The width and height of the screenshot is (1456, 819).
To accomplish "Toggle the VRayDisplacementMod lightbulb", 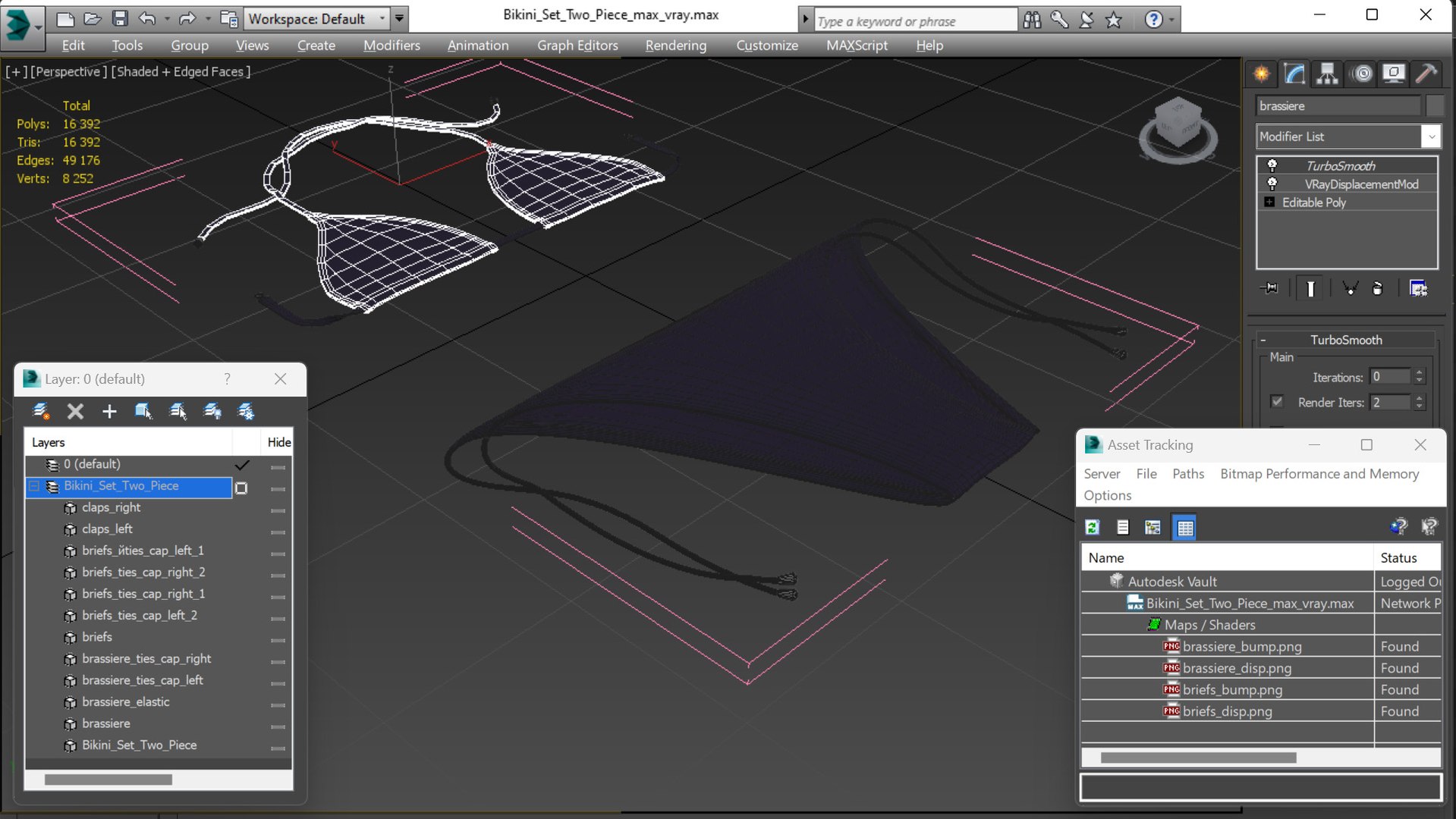I will 1272,184.
